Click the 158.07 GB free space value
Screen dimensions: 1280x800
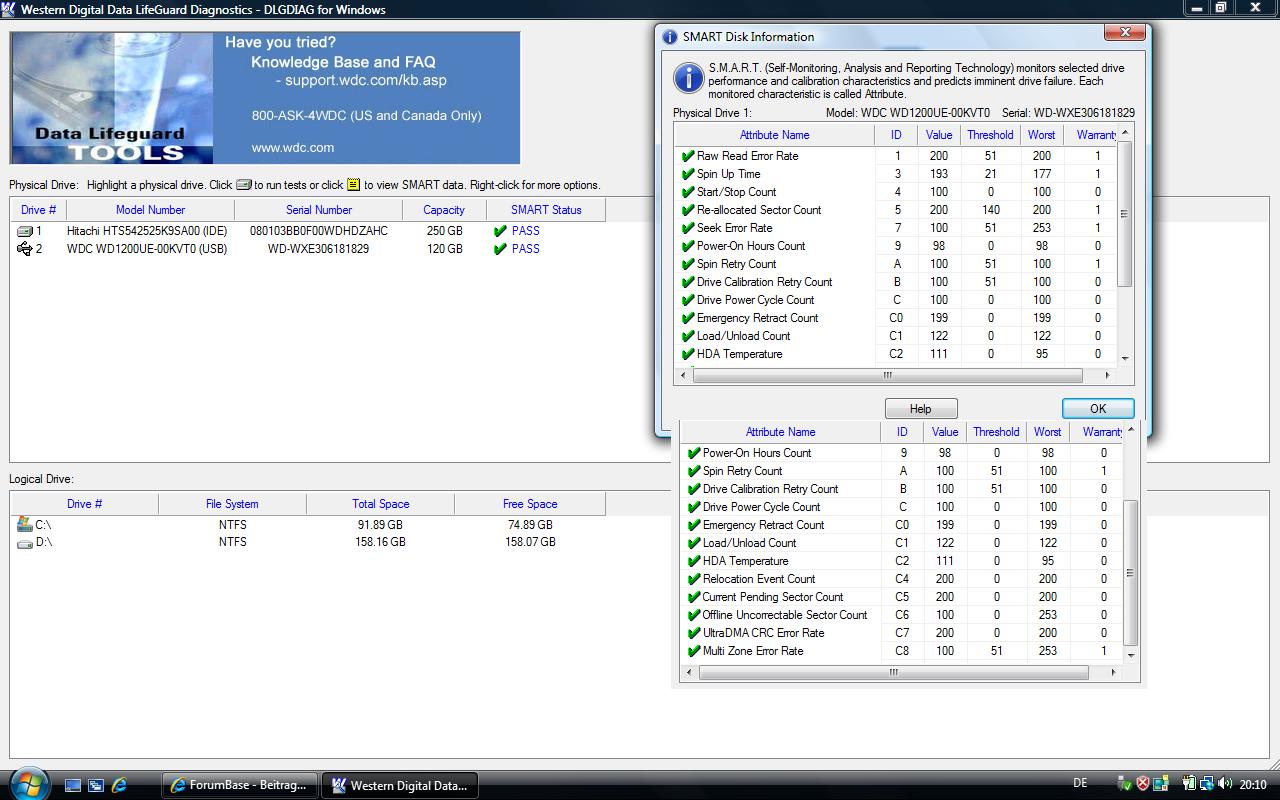pos(530,542)
